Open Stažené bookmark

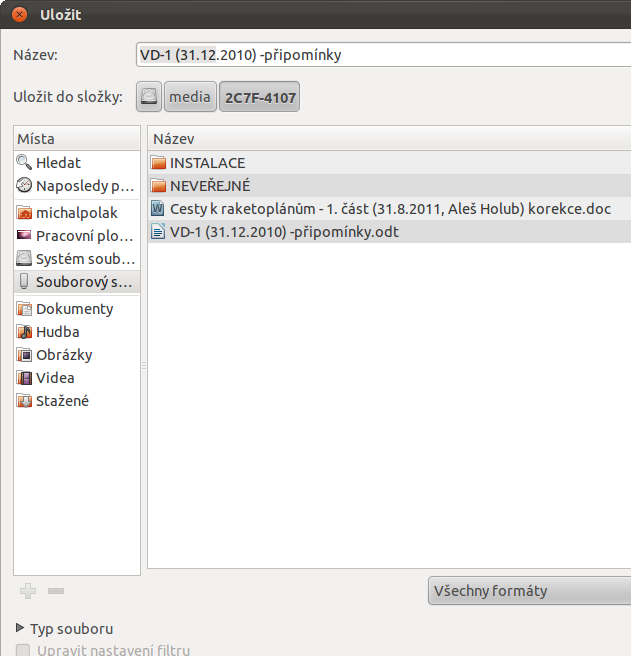tap(77, 401)
